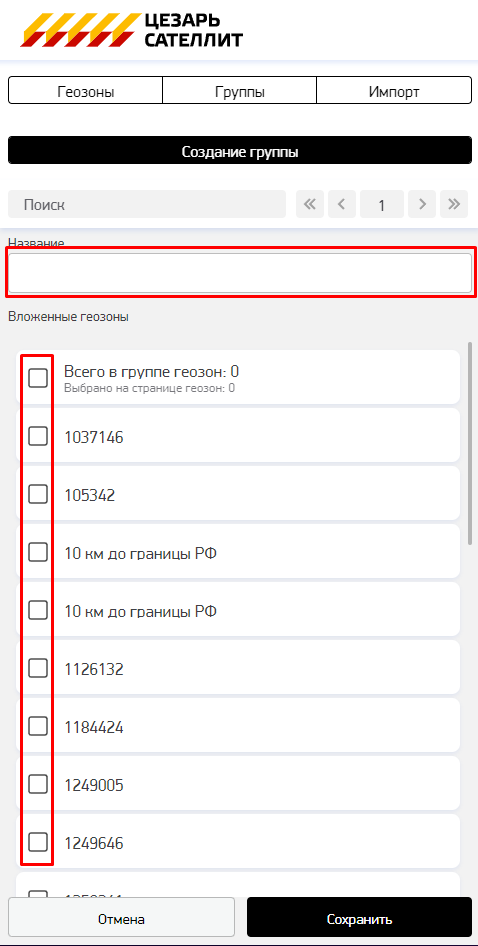This screenshot has width=478, height=946.
Task: Select second '10 км до границы РФ' checkbox
Action: pyautogui.click(x=38, y=610)
